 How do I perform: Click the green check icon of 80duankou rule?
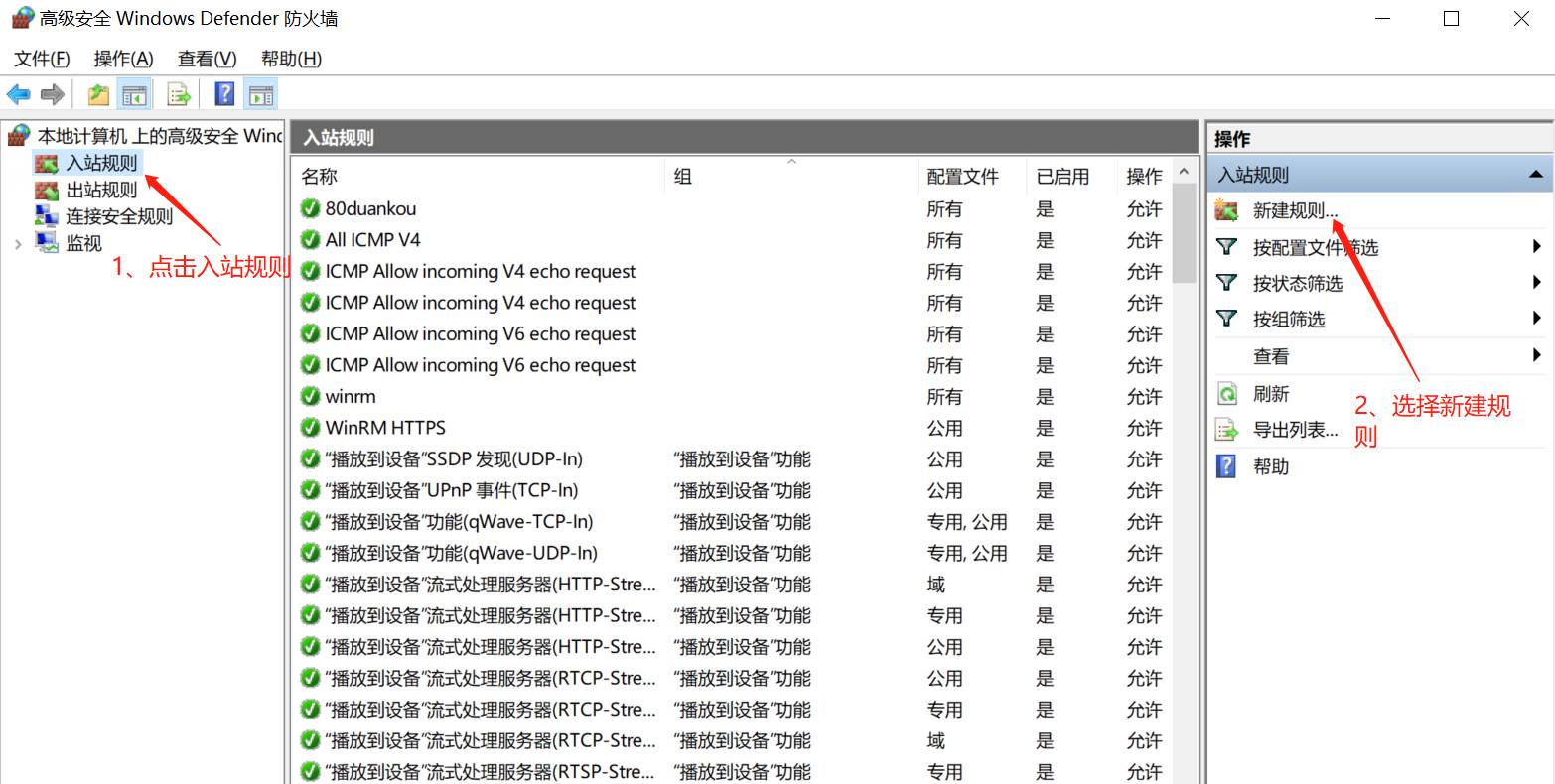coord(310,208)
